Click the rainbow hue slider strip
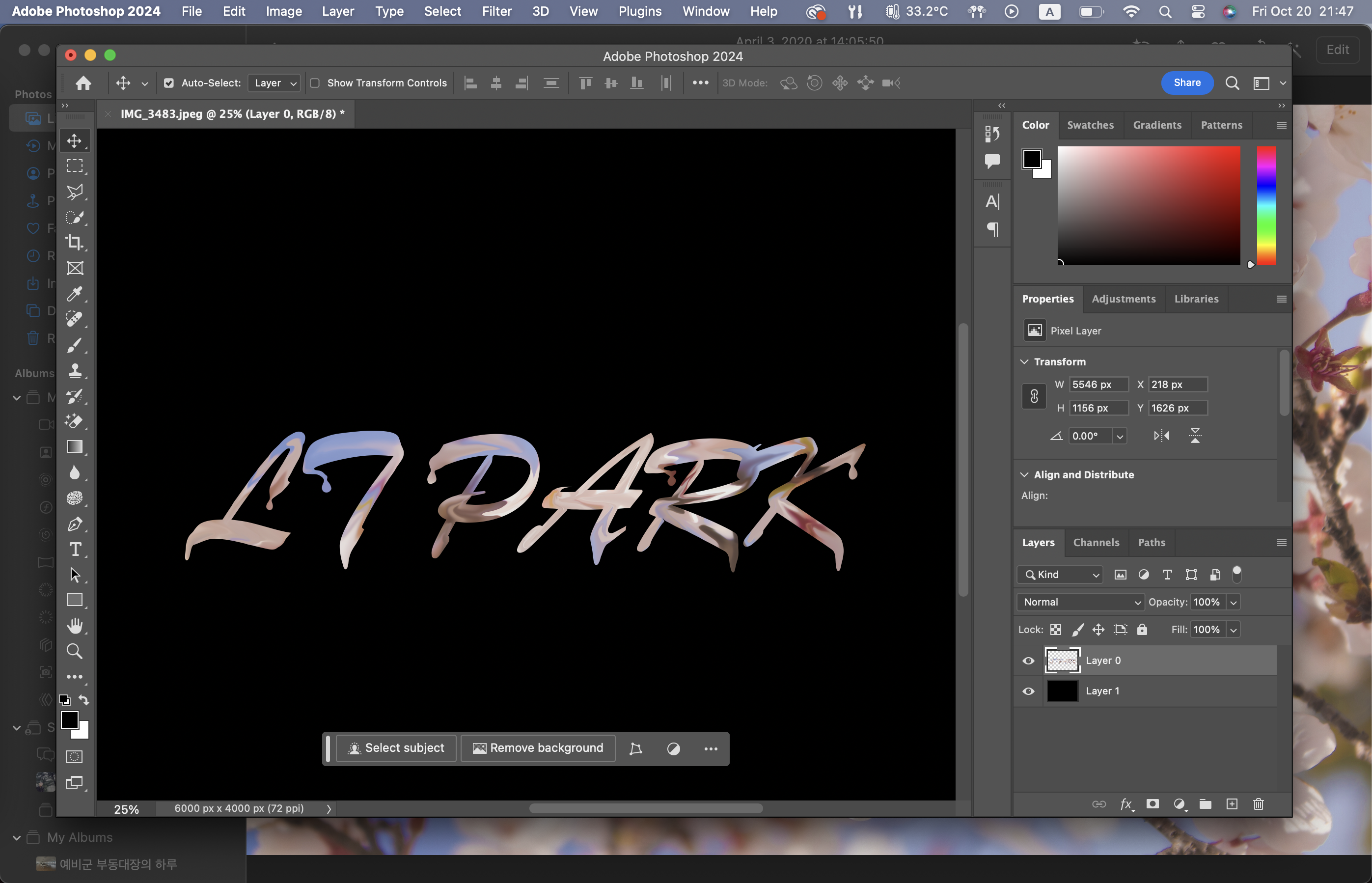 click(1266, 205)
